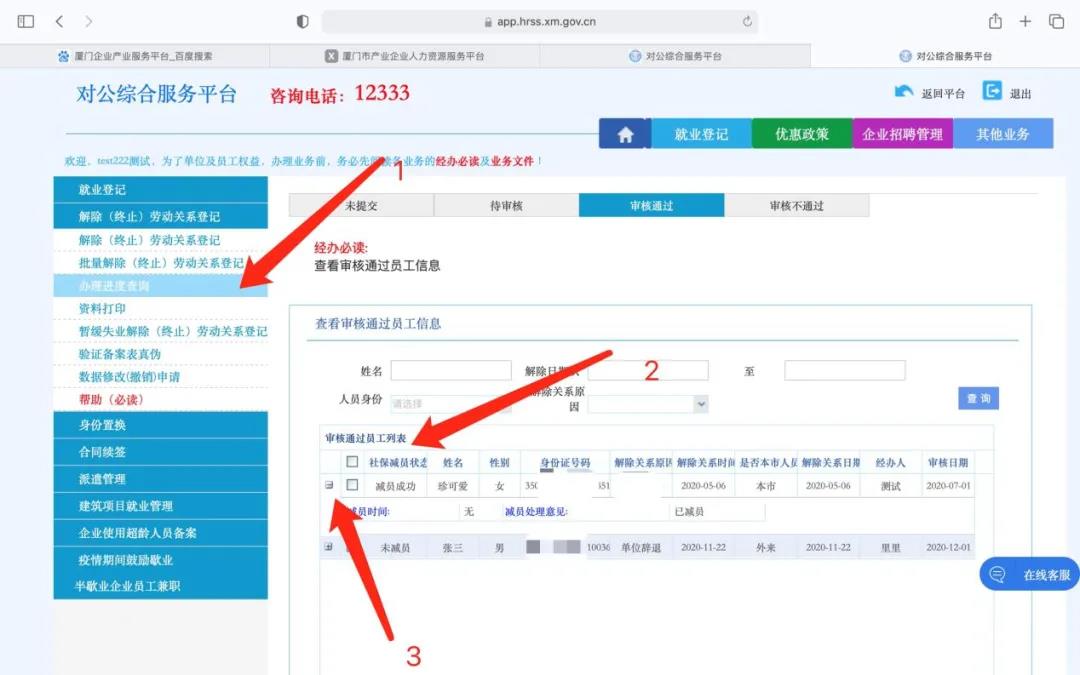Click the home icon in navigation bar
This screenshot has height=675, width=1080.
(625, 135)
